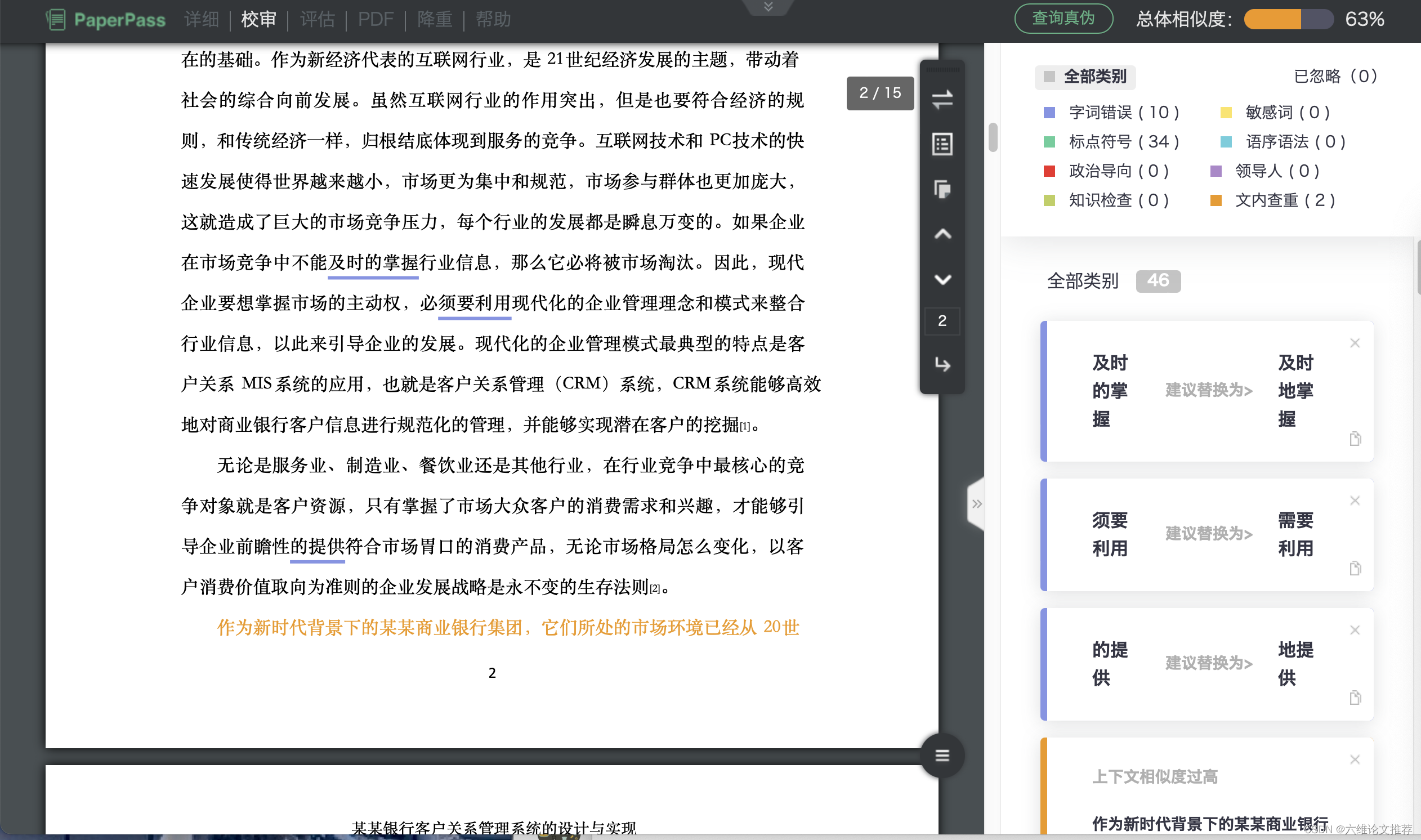Collapse the right panel with double chevron
The height and width of the screenshot is (840, 1421).
click(x=976, y=503)
